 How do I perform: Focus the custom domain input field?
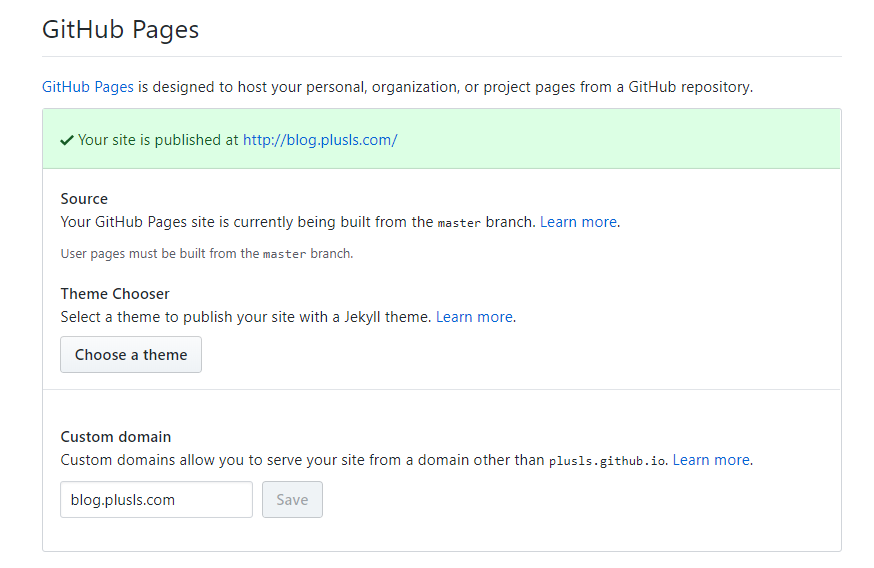coord(157,499)
